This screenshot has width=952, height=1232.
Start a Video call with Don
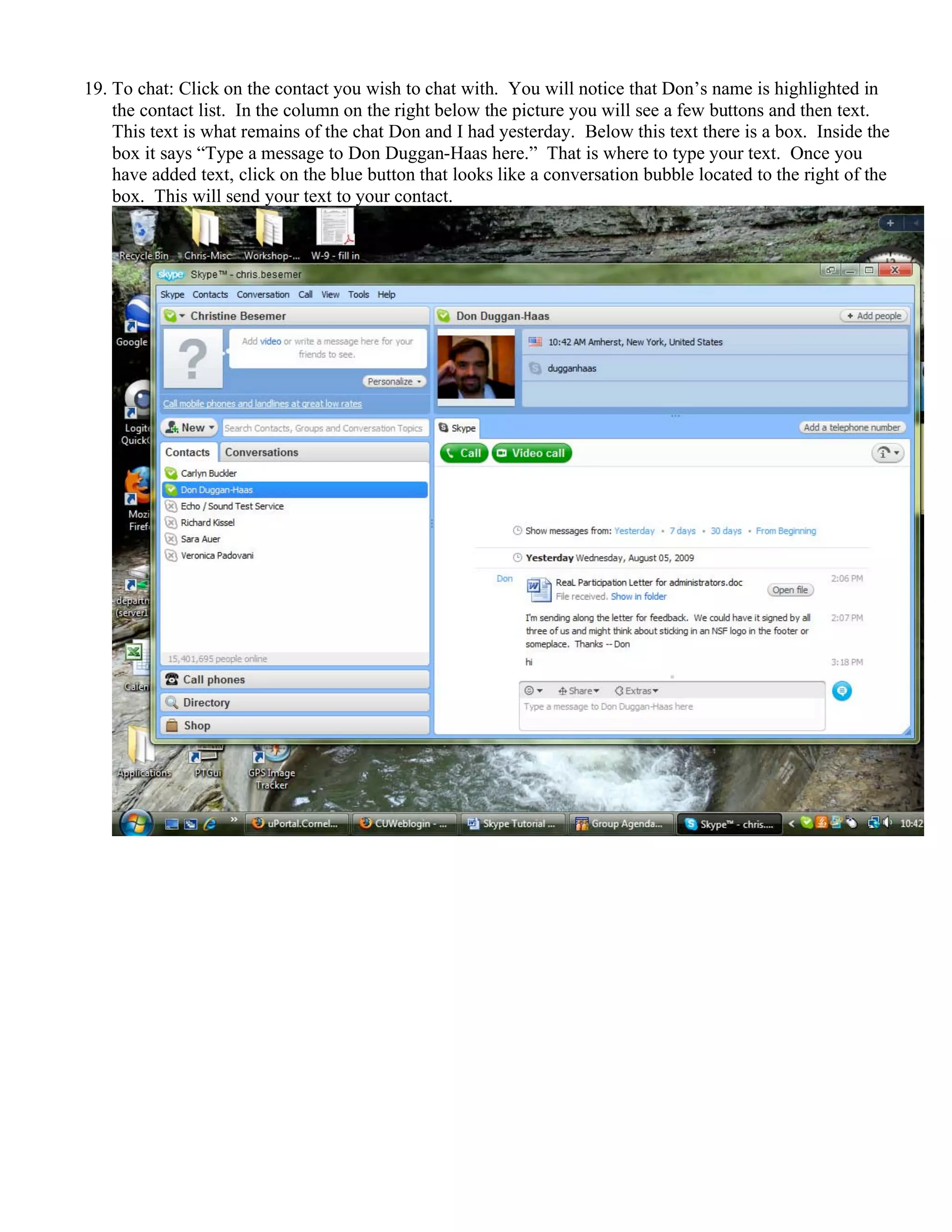coord(531,453)
